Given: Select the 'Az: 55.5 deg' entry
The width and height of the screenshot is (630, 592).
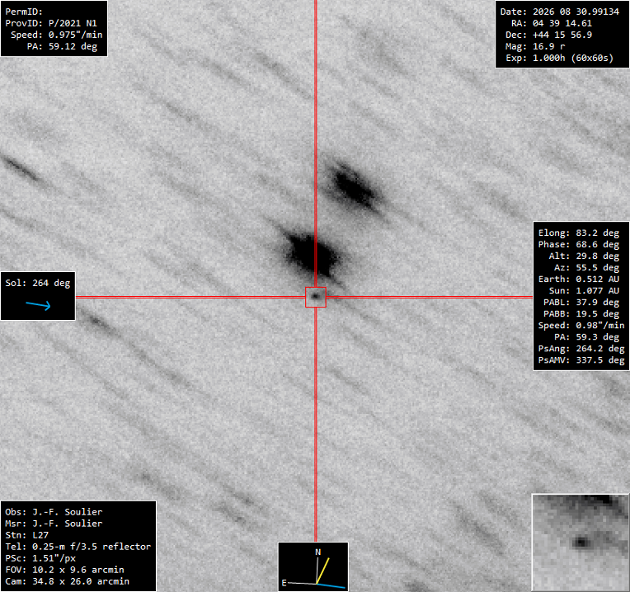Looking at the screenshot, I should pyautogui.click(x=587, y=268).
